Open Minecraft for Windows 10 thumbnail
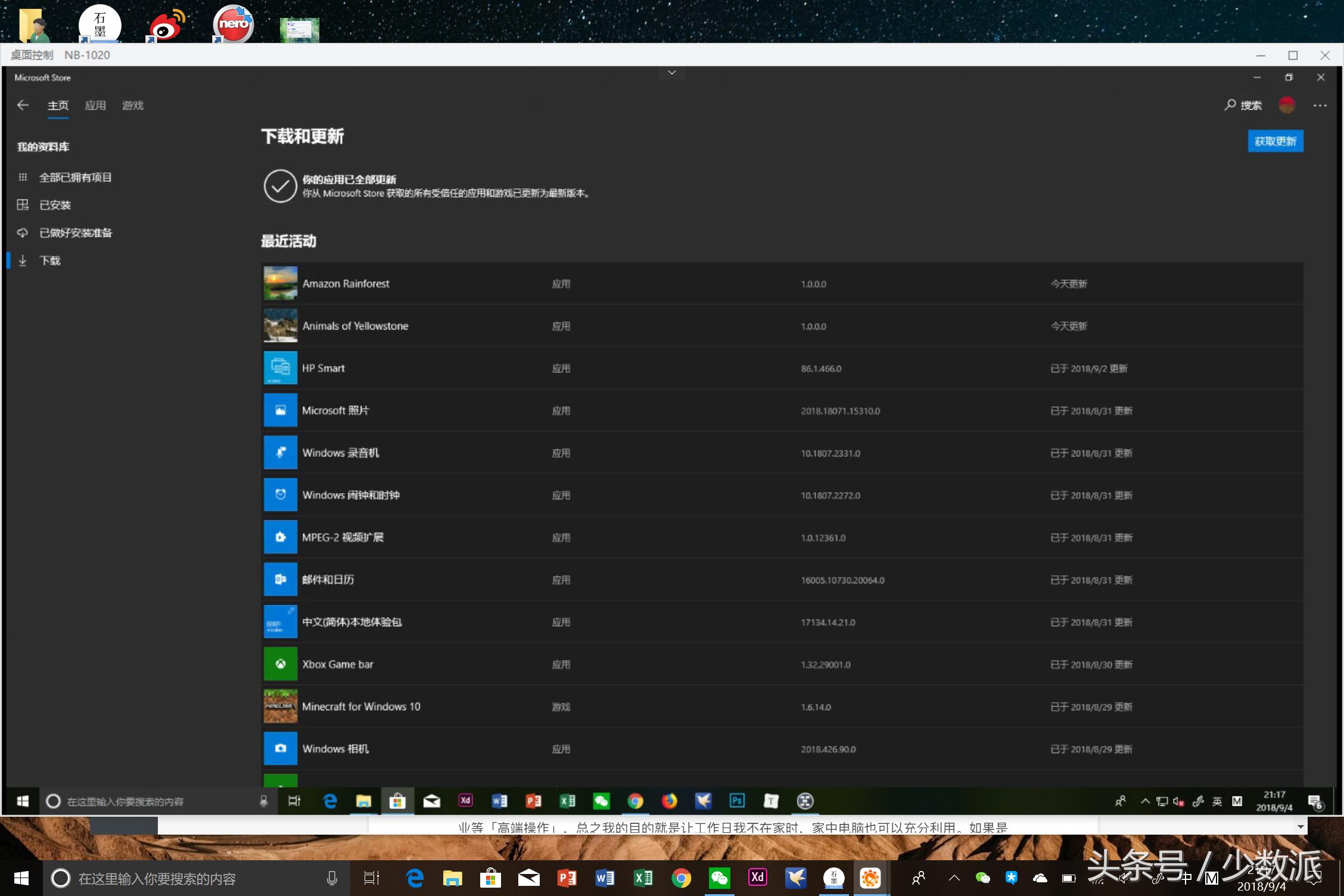This screenshot has width=1344, height=896. point(281,707)
